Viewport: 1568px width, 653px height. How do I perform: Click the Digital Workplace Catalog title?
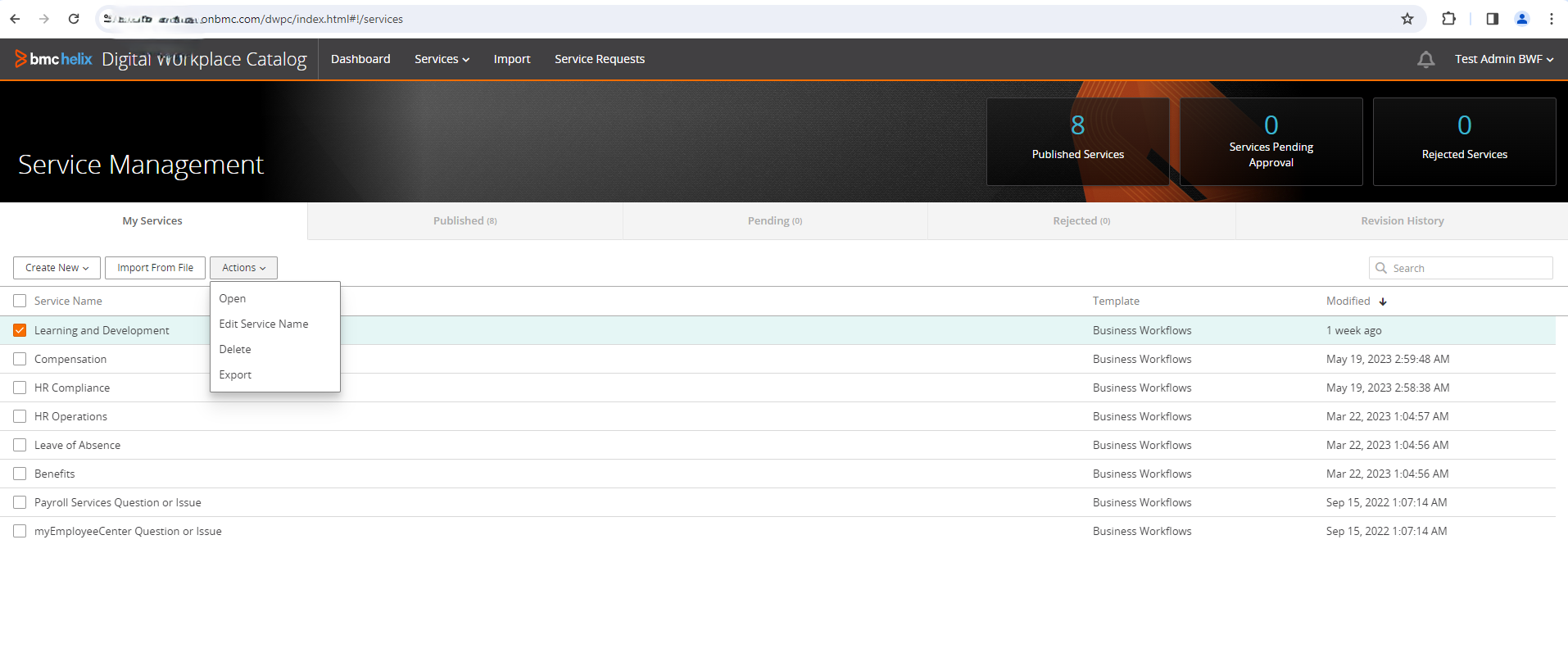(x=204, y=59)
